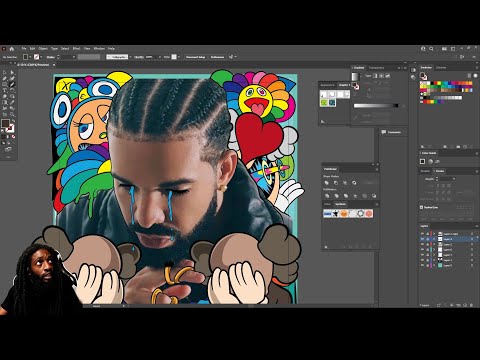
Task: Click the Exclude shape mode icon
Action: [354, 183]
